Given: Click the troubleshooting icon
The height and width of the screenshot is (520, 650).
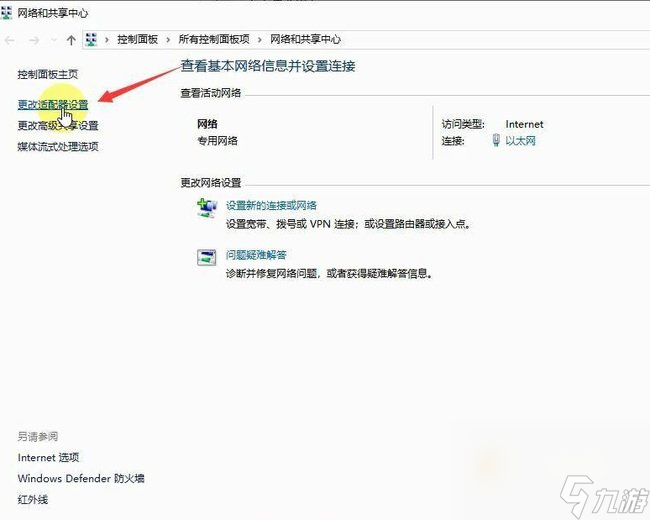Looking at the screenshot, I should click(206, 258).
